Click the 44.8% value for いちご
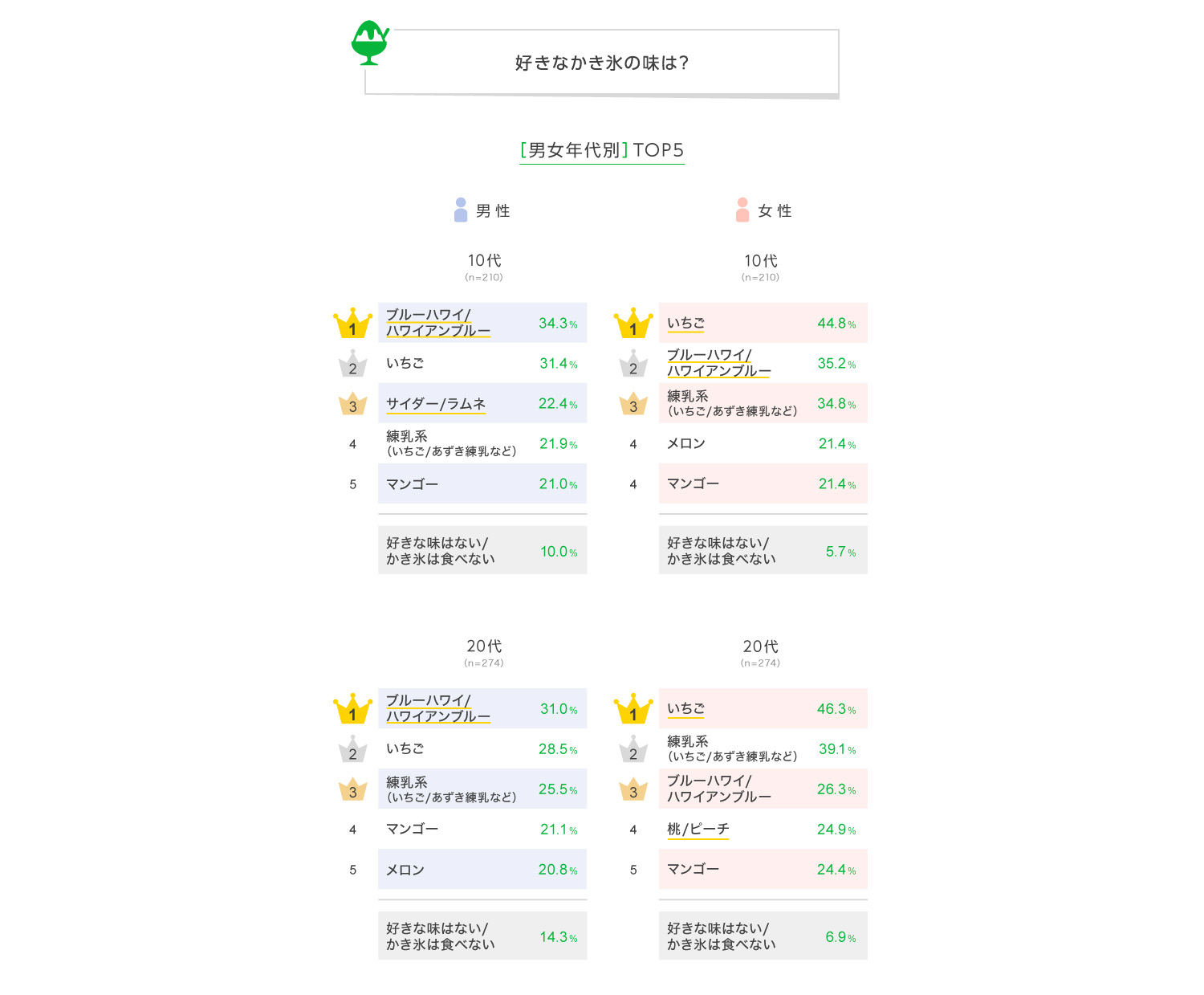This screenshot has width=1204, height=995. pyautogui.click(x=836, y=324)
